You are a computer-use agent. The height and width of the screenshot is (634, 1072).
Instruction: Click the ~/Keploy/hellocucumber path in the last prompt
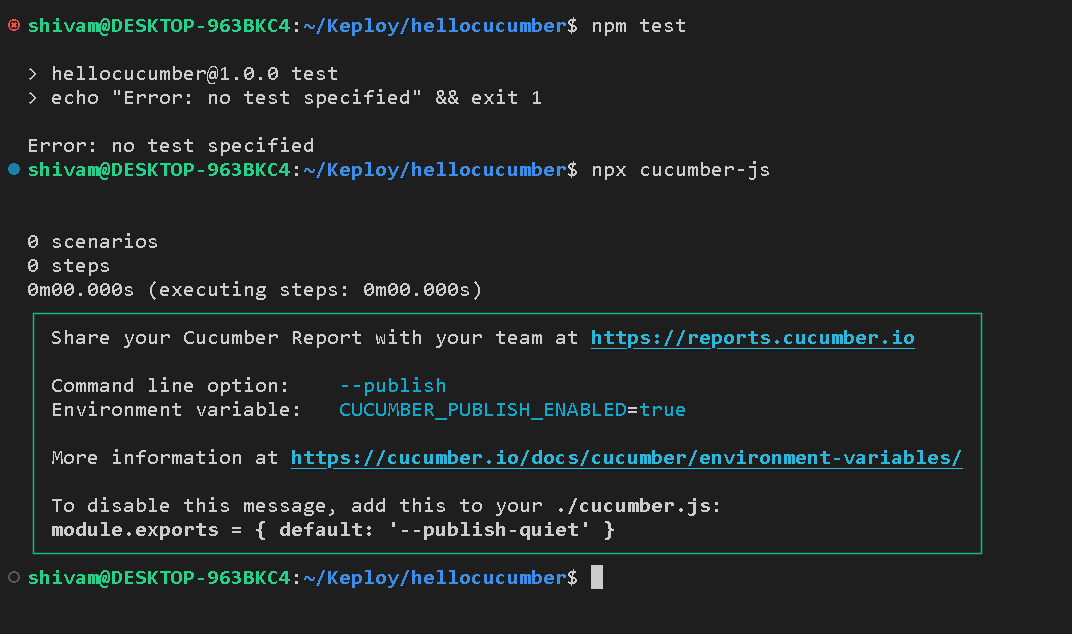coord(435,578)
